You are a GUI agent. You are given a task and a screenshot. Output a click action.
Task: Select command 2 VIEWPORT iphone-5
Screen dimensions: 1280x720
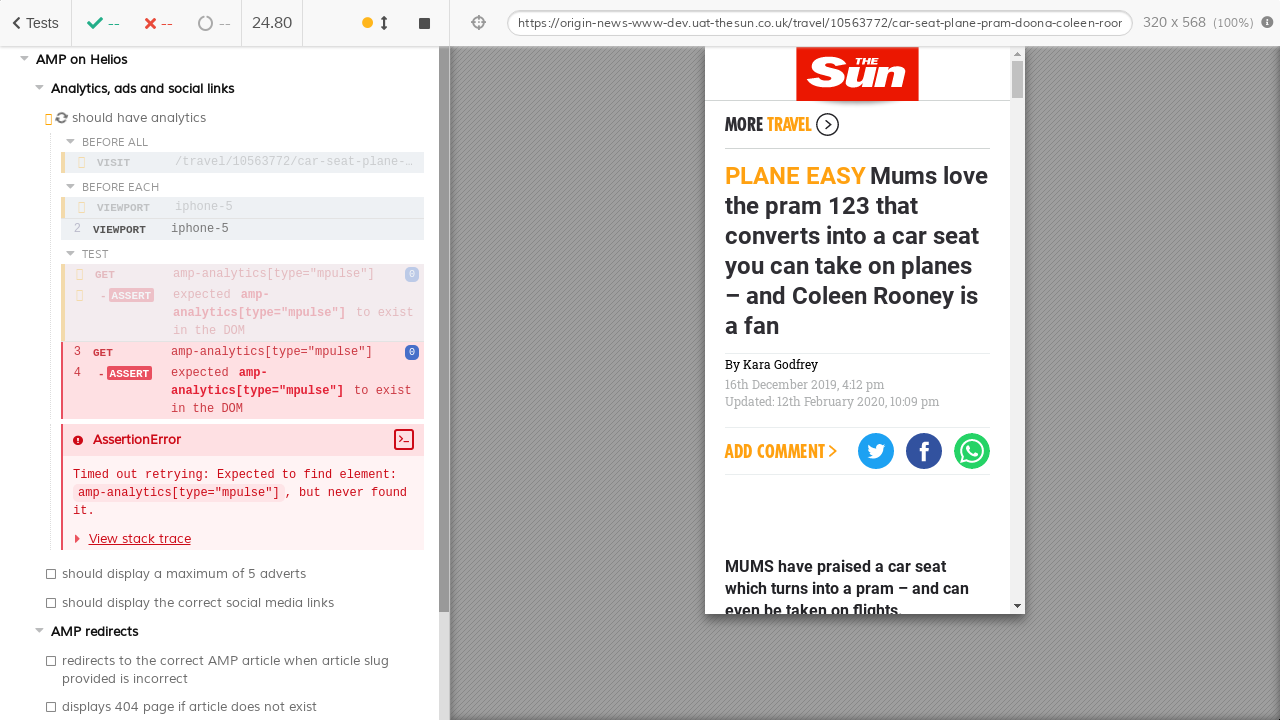coord(243,229)
